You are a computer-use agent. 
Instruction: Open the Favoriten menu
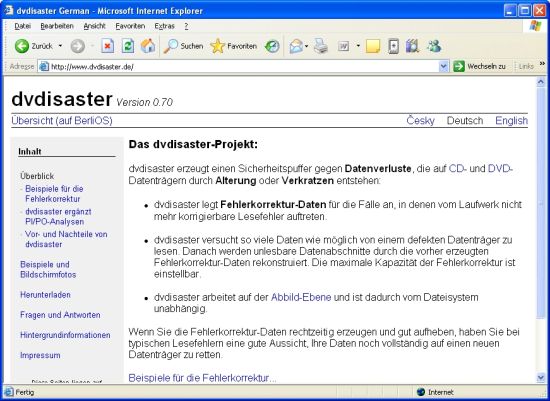pos(130,26)
